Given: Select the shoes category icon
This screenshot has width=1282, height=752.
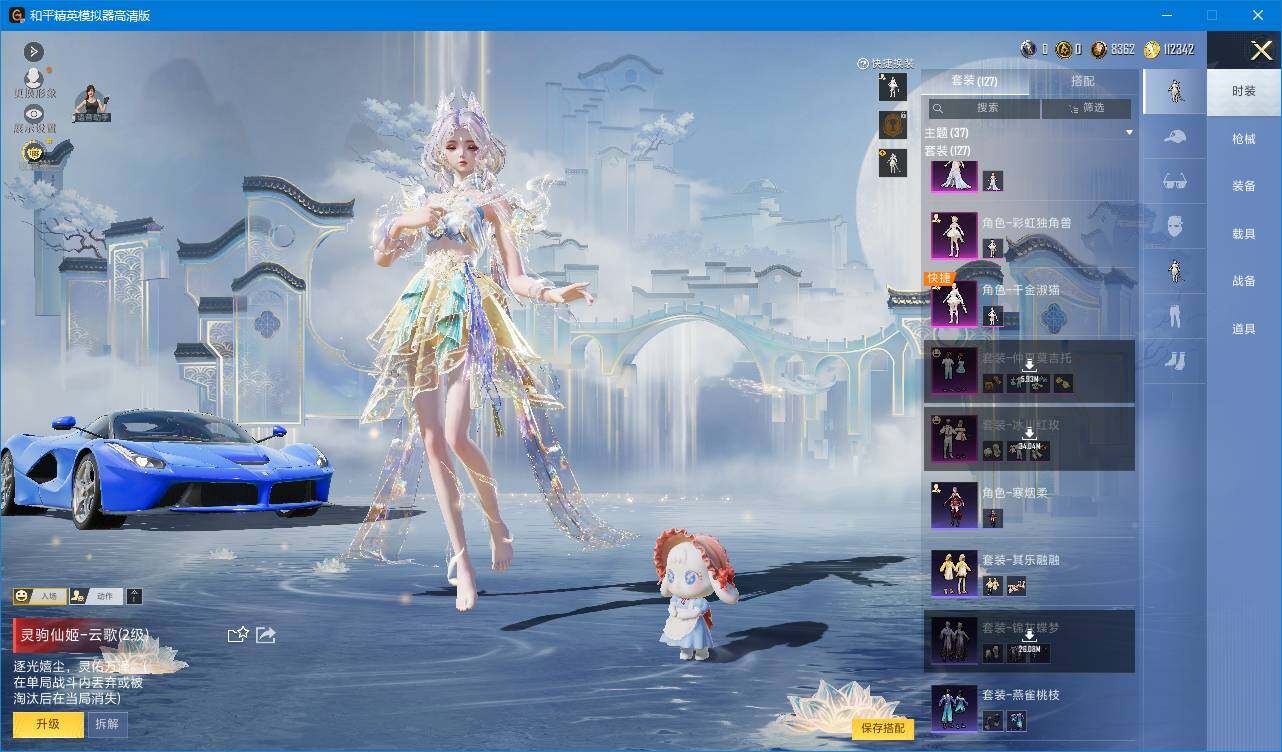Looking at the screenshot, I should tap(1175, 360).
